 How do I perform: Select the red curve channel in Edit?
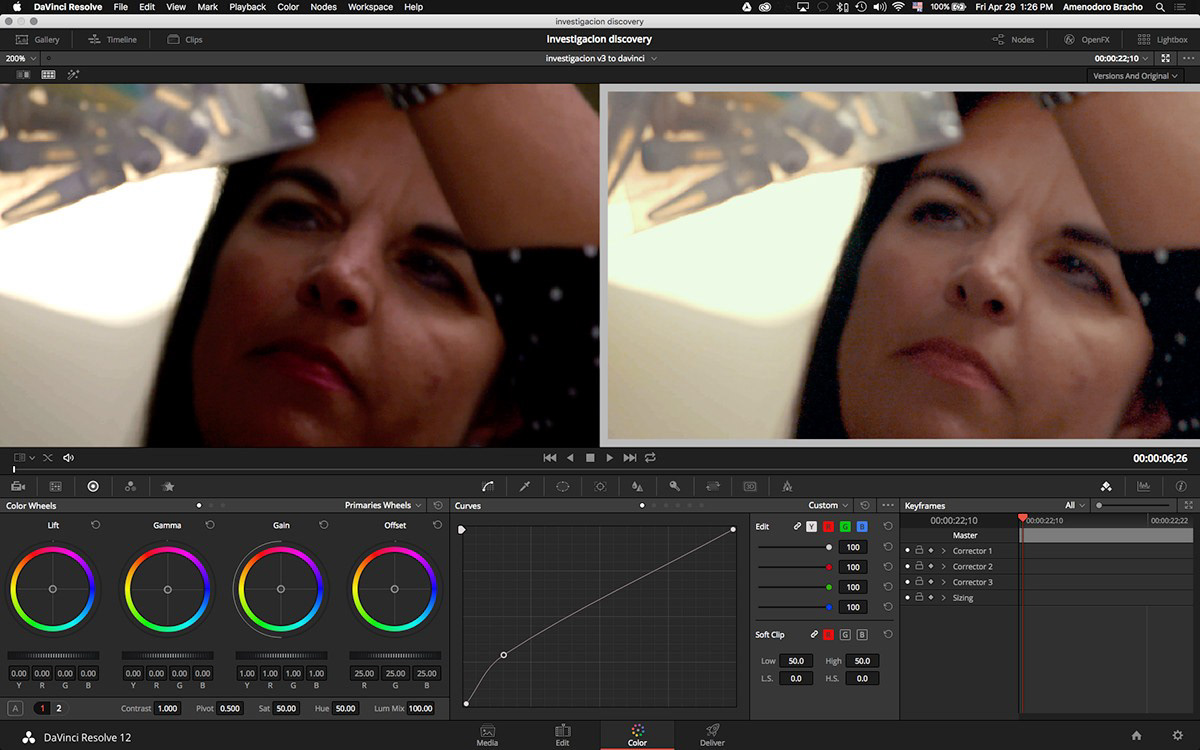point(828,526)
